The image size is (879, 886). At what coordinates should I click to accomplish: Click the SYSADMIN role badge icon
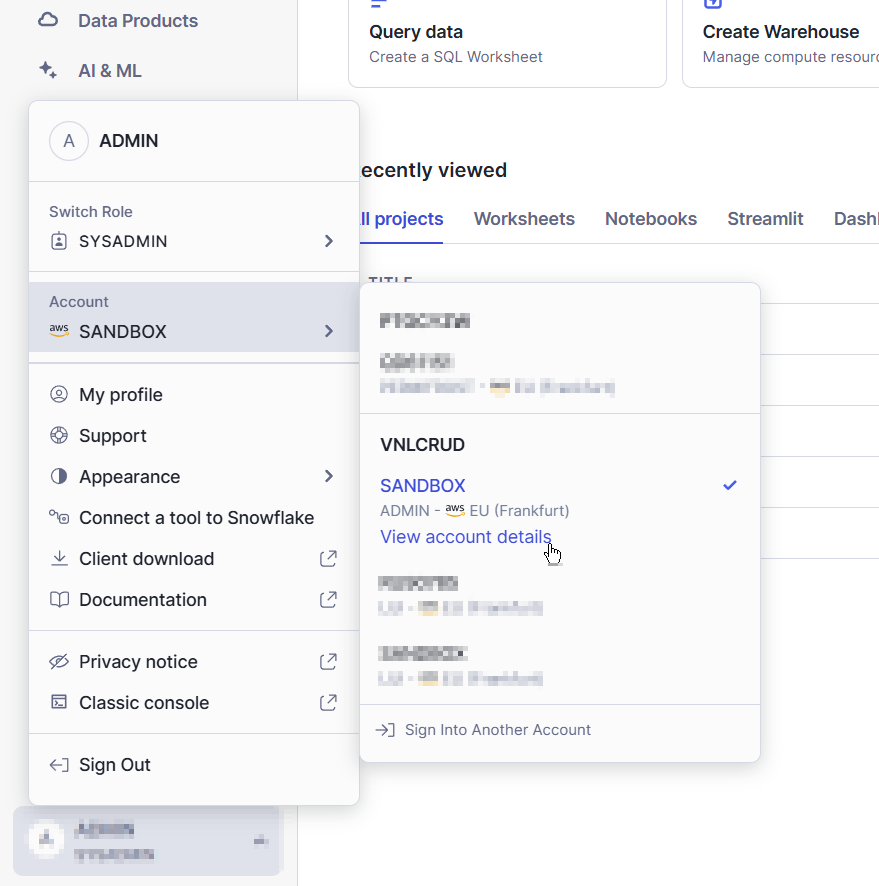coord(59,241)
